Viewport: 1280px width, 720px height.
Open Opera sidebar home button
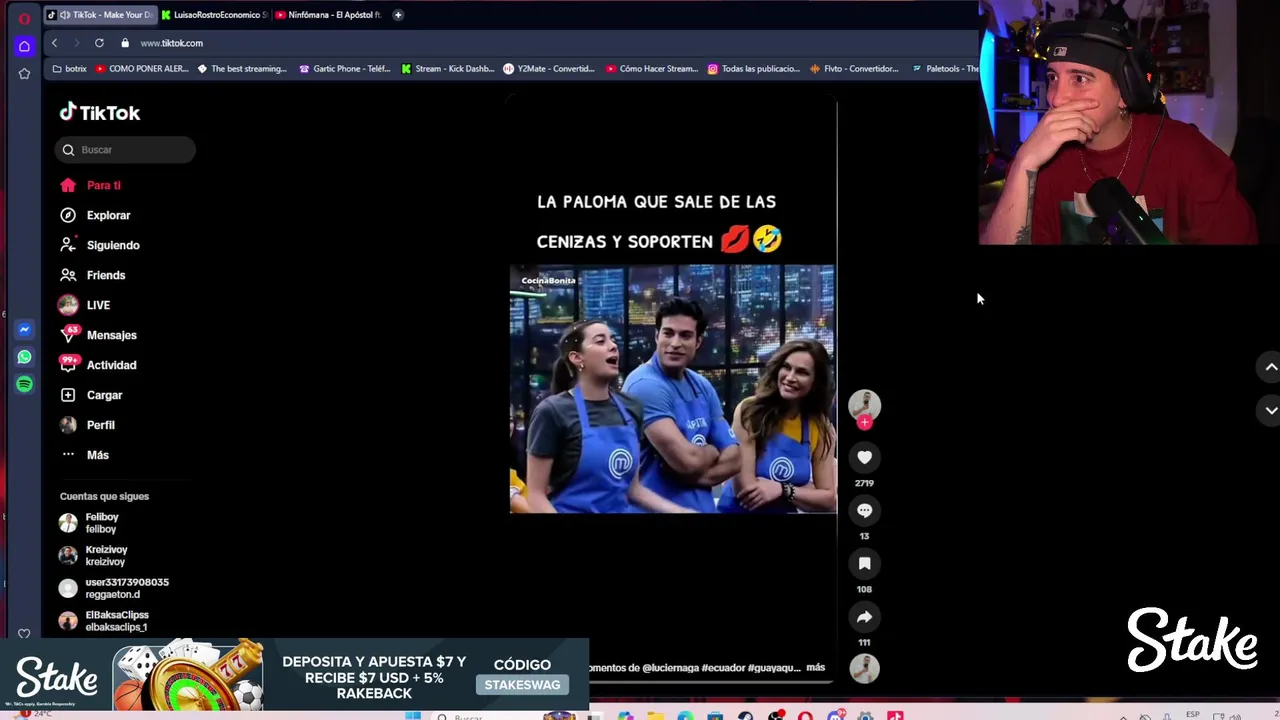tap(24, 46)
